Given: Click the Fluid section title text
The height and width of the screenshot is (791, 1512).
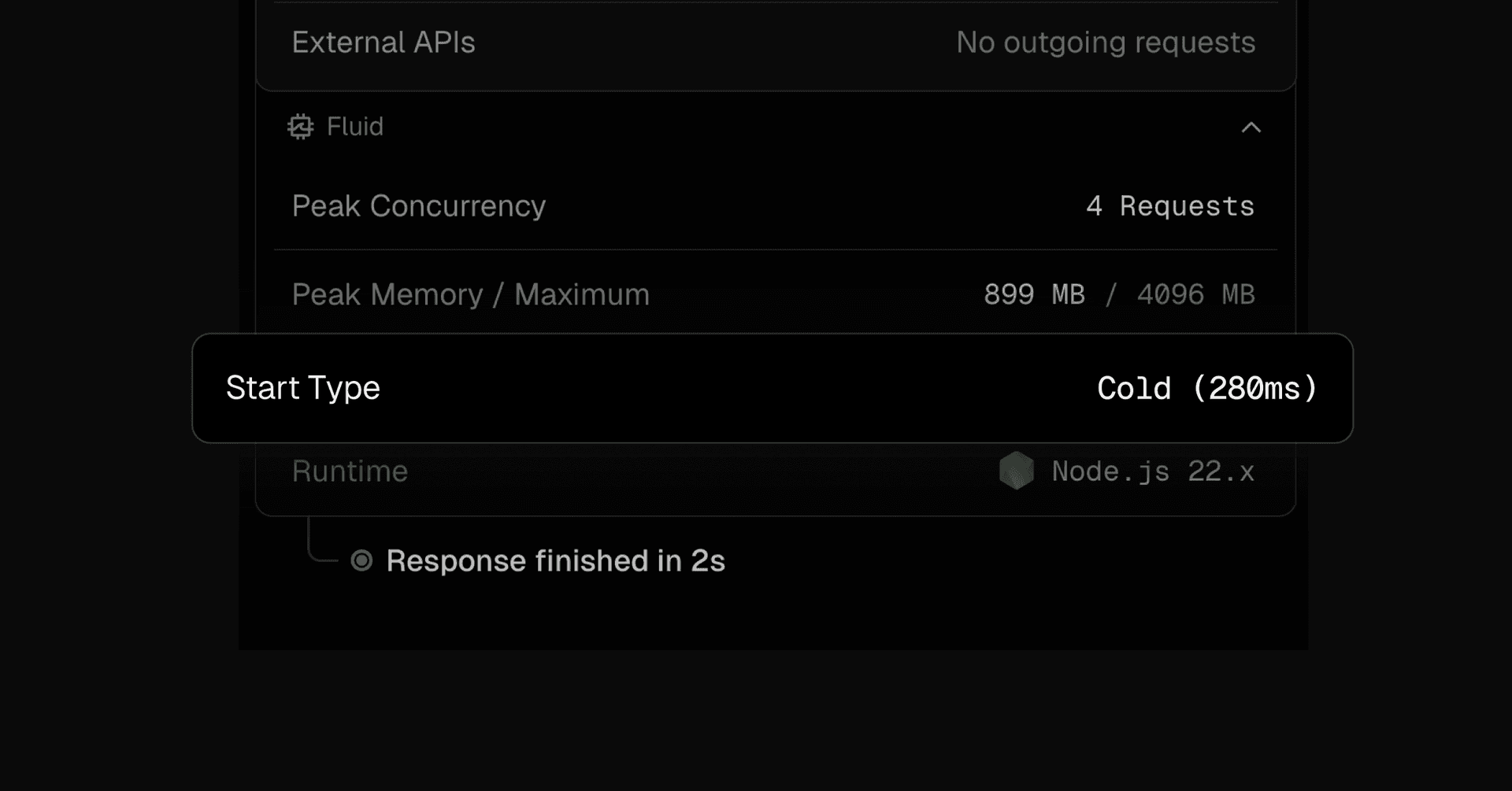Looking at the screenshot, I should (355, 127).
